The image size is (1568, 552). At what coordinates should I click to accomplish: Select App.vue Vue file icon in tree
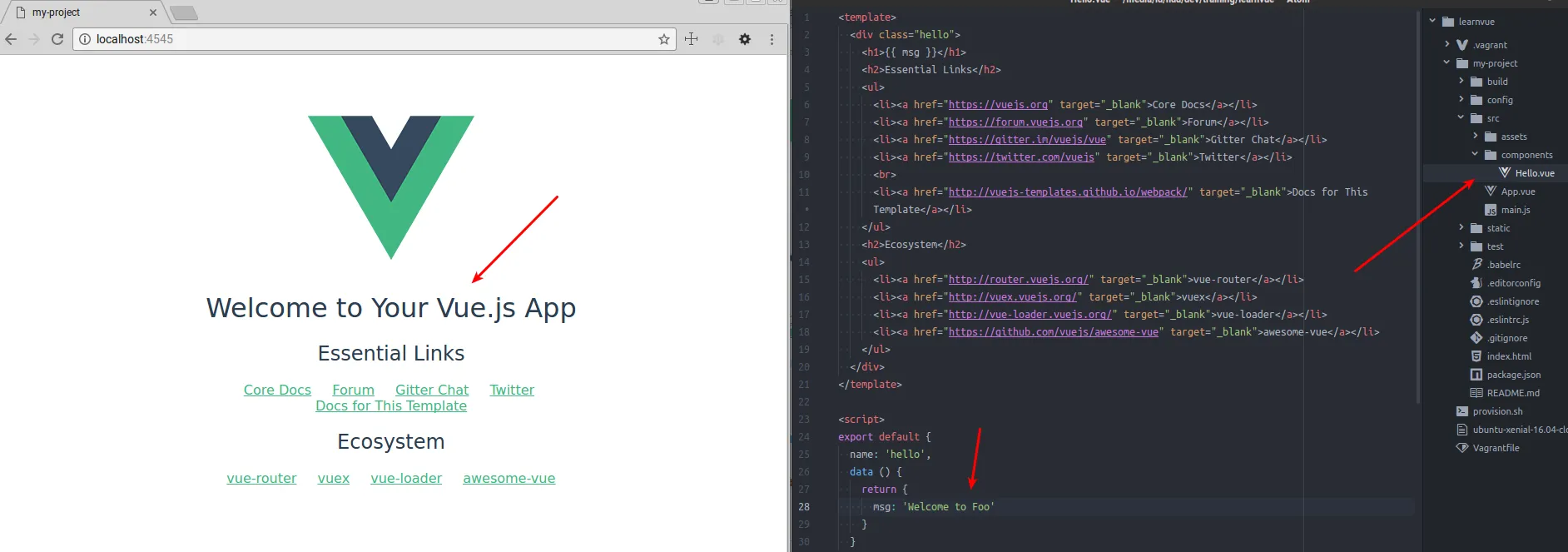1491,191
